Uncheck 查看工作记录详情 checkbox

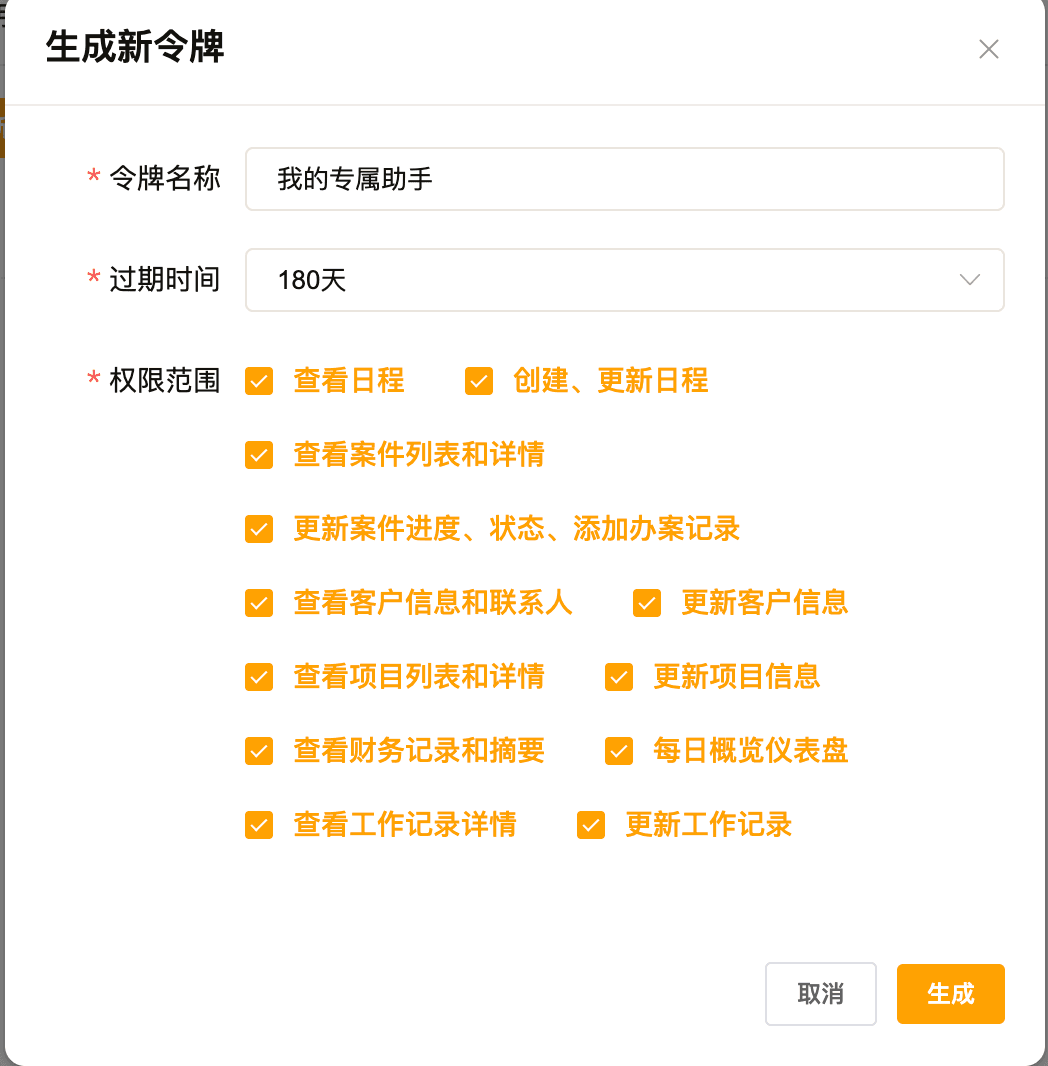coord(259,825)
